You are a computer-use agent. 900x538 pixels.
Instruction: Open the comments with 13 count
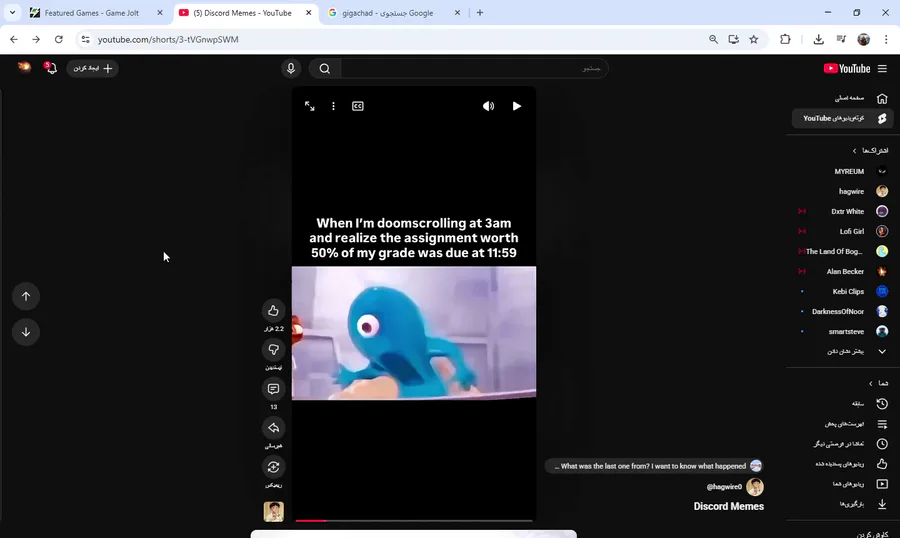[273, 389]
